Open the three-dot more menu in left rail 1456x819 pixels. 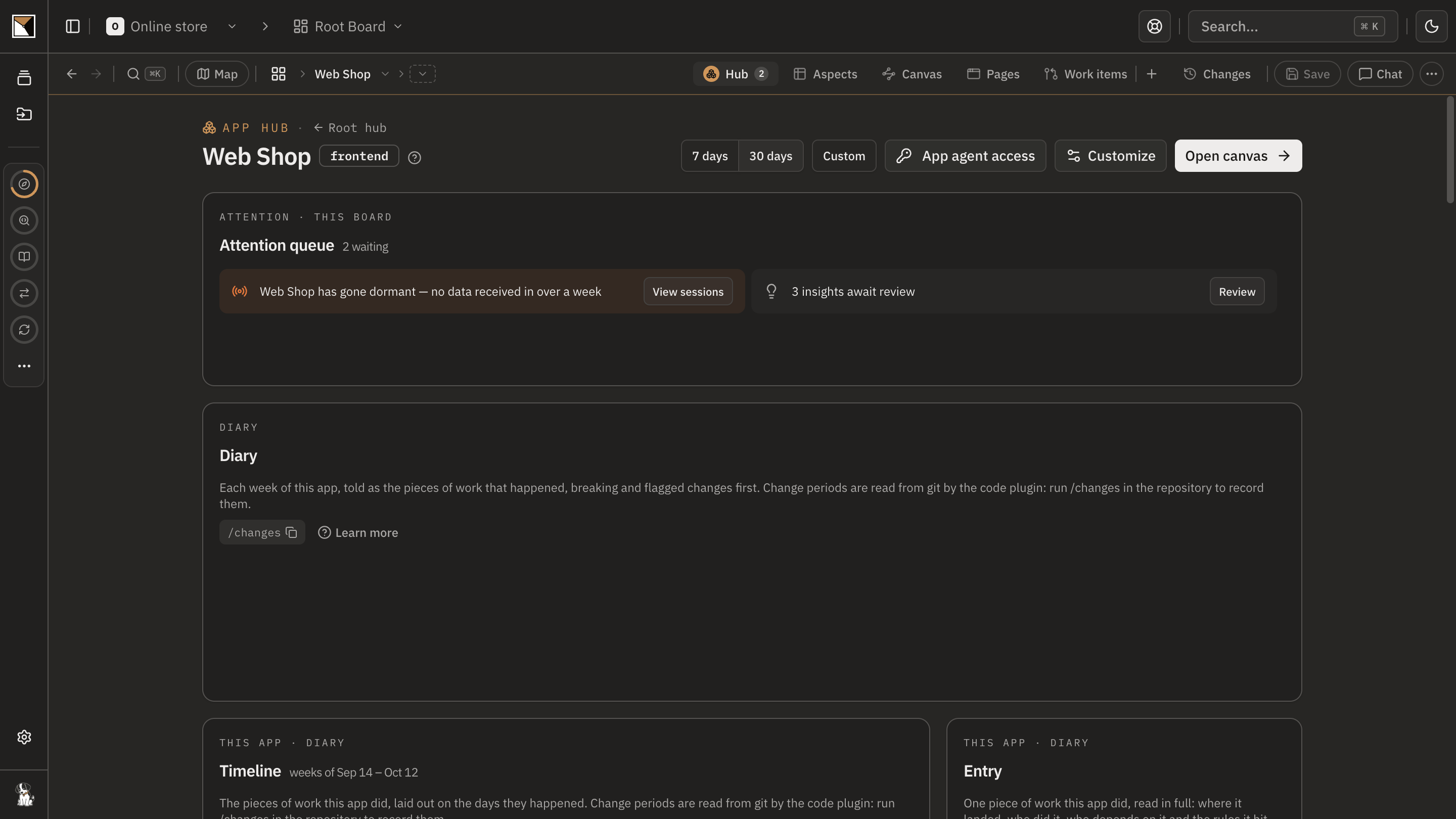tap(24, 366)
